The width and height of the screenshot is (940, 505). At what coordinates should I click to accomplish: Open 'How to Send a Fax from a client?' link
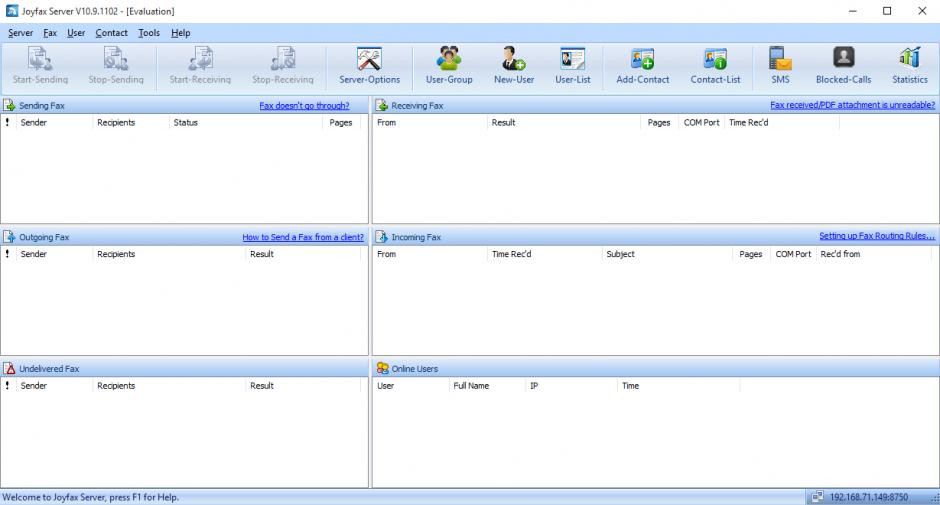coord(303,237)
